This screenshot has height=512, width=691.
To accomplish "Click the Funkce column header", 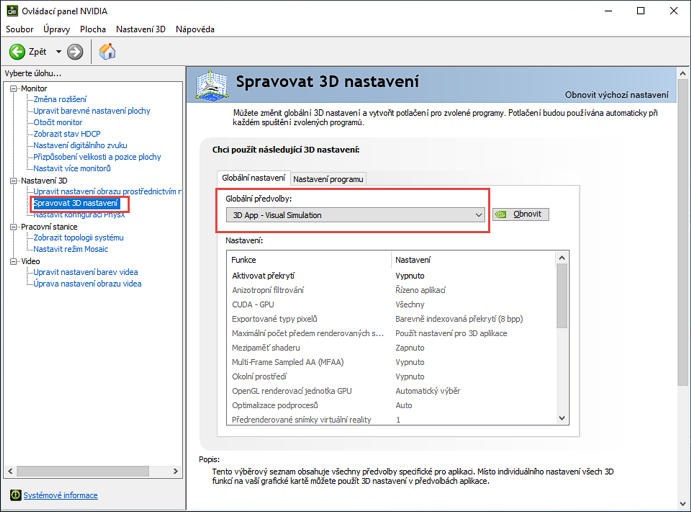I will pos(309,260).
